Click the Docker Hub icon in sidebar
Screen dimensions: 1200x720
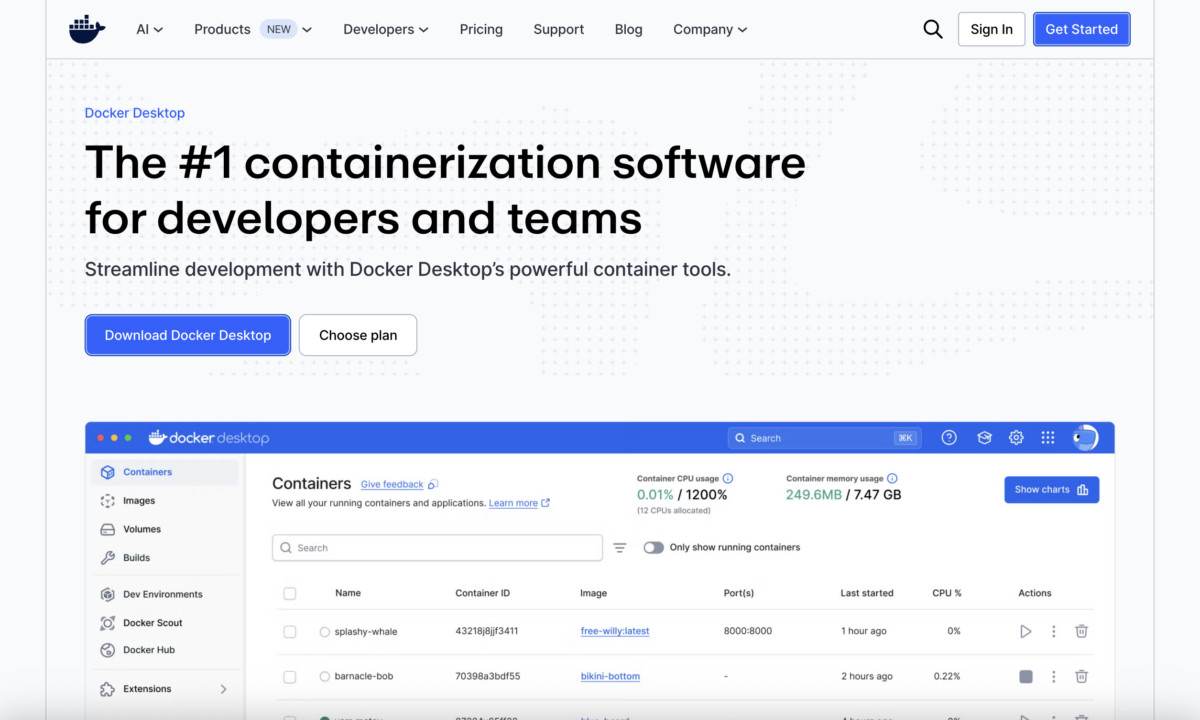point(108,650)
